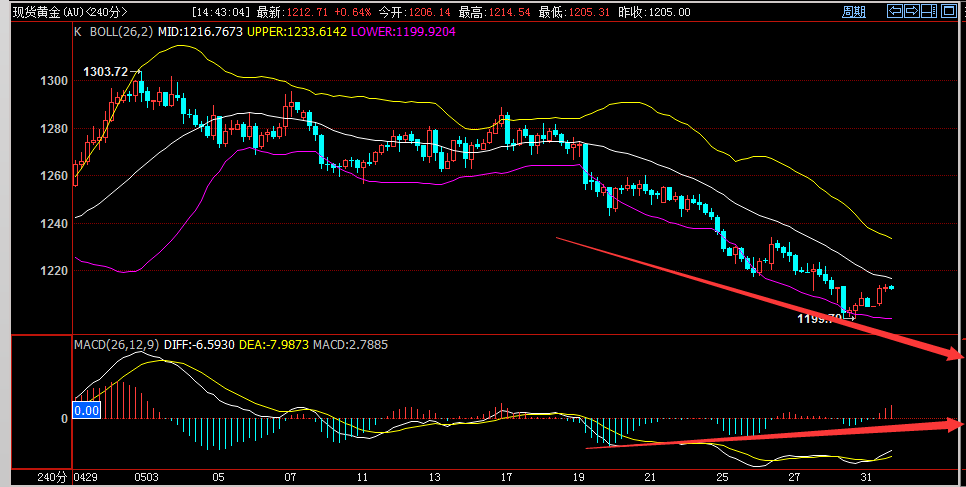Click the right arrow navigation icon
Image resolution: width=966 pixels, height=487 pixels.
pos(912,11)
